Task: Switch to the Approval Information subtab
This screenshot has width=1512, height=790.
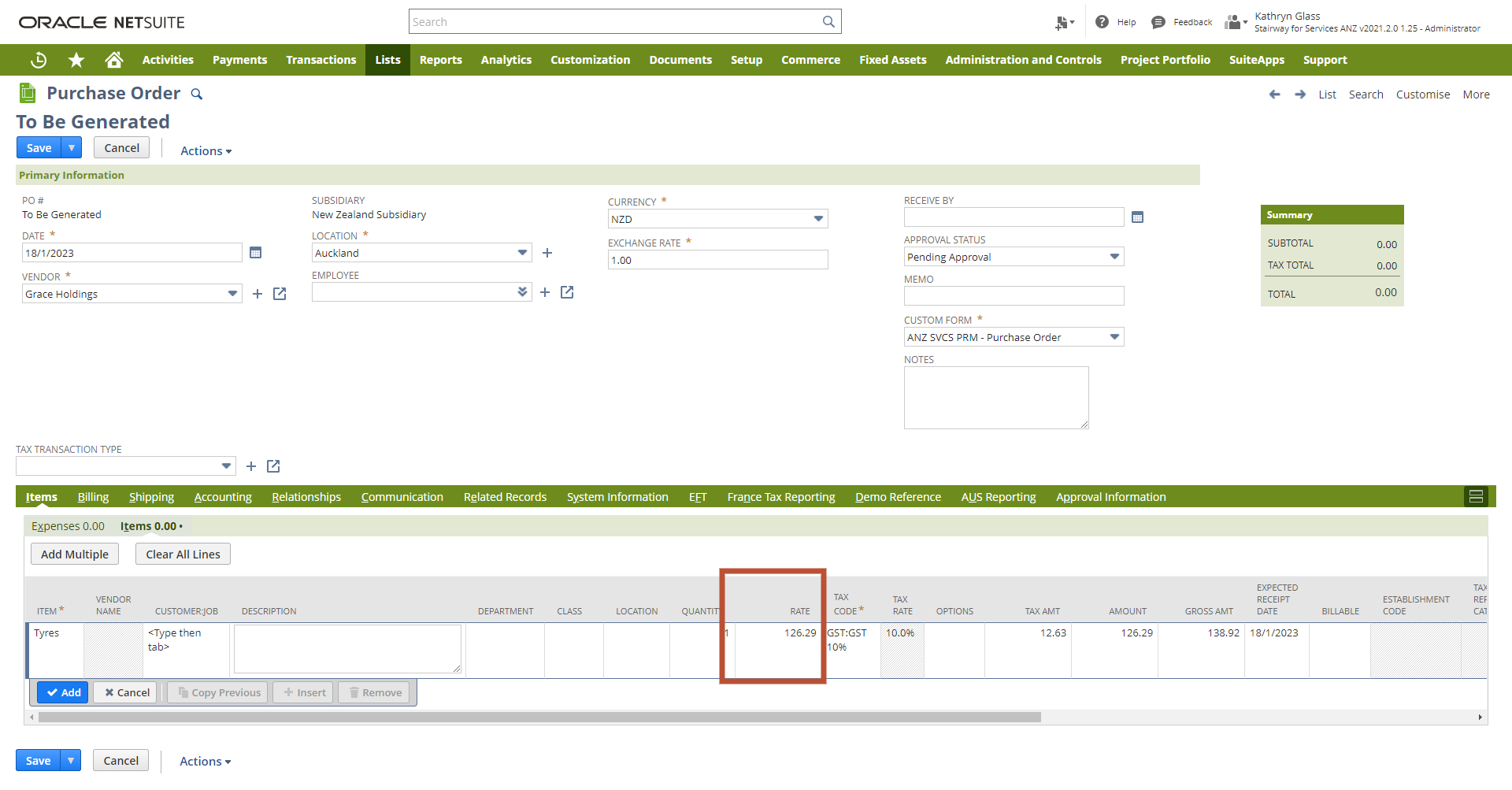Action: [x=1111, y=497]
